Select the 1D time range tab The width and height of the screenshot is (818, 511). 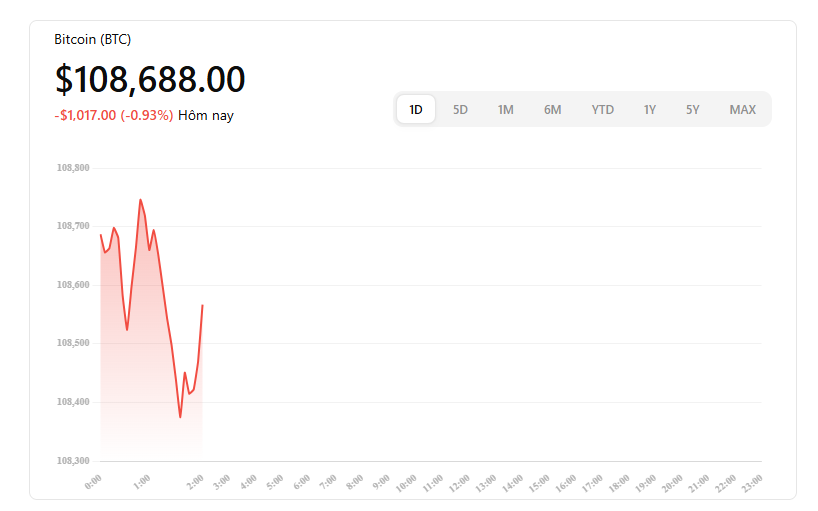pyautogui.click(x=416, y=110)
